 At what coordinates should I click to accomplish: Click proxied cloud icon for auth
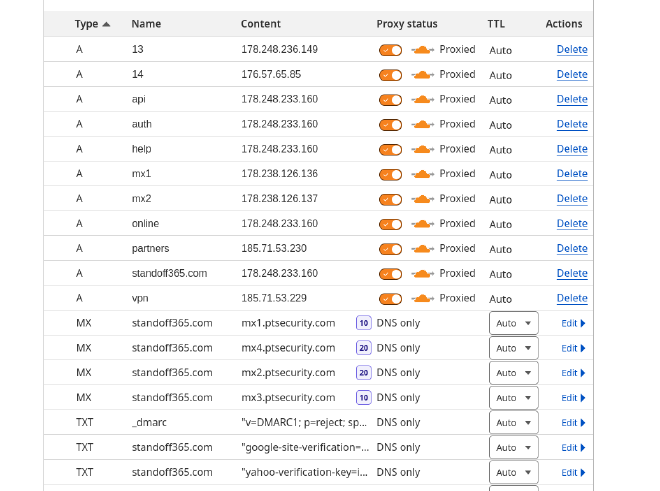423,125
